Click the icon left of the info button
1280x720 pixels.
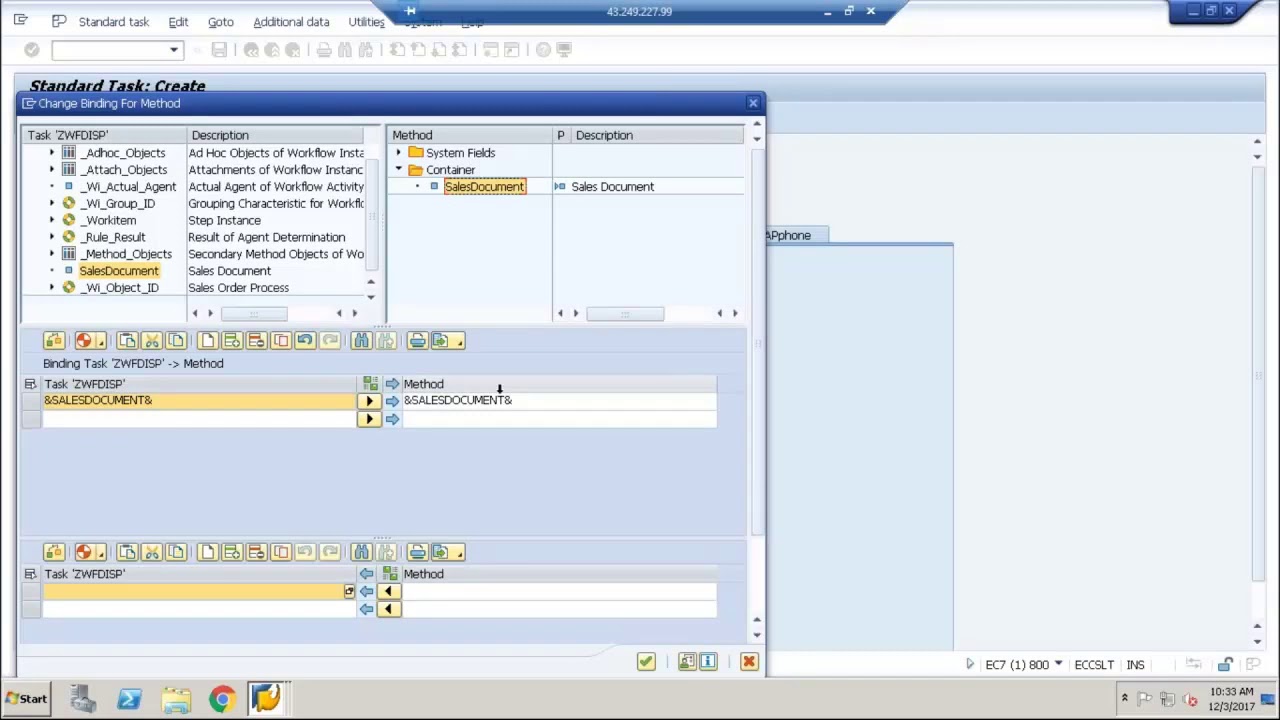[x=687, y=662]
